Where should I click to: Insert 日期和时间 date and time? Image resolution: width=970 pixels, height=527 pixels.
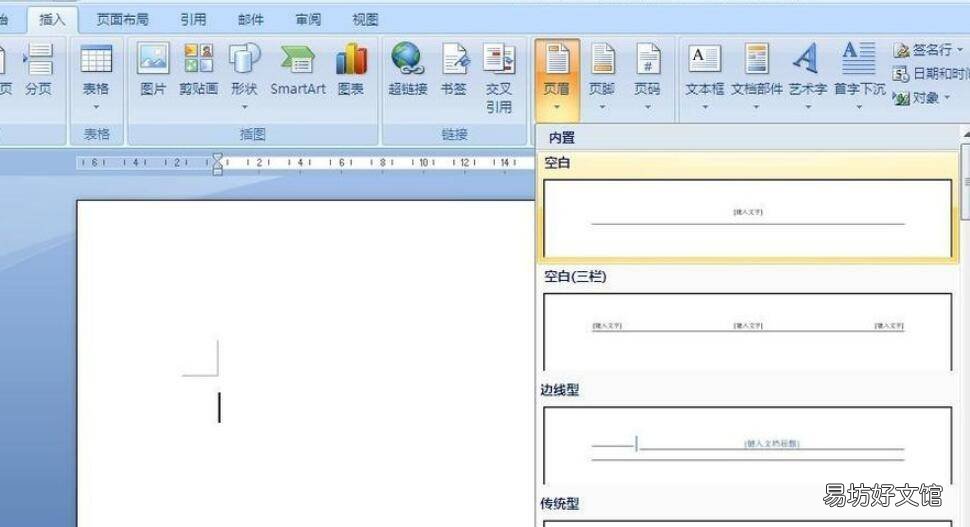coord(930,74)
